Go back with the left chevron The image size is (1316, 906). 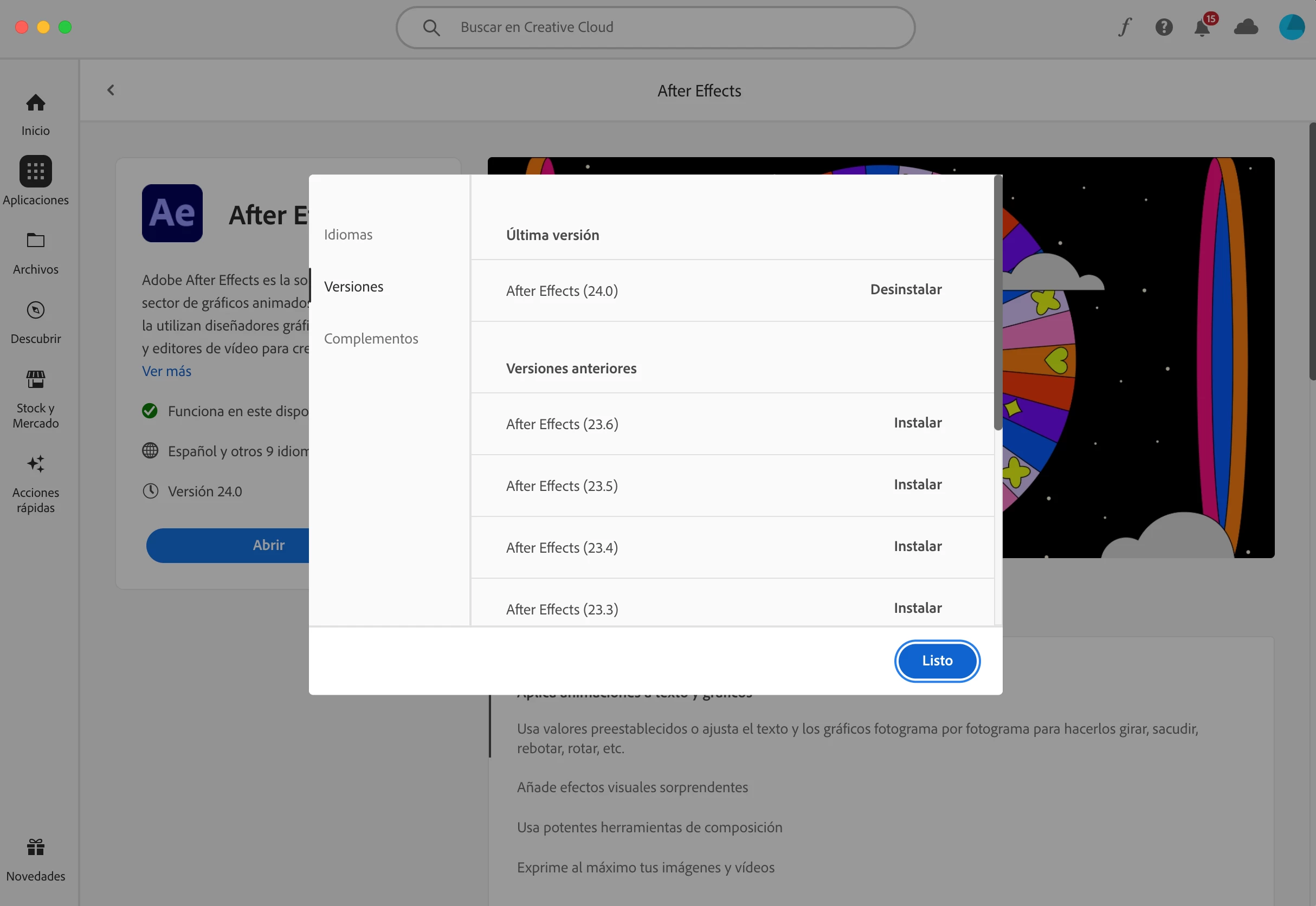pyautogui.click(x=111, y=90)
